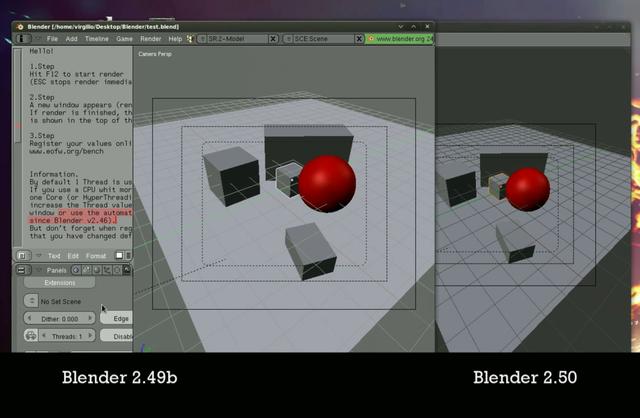Switch to the Object context icon
Viewport: 640px width, 418px height.
[x=107, y=270]
